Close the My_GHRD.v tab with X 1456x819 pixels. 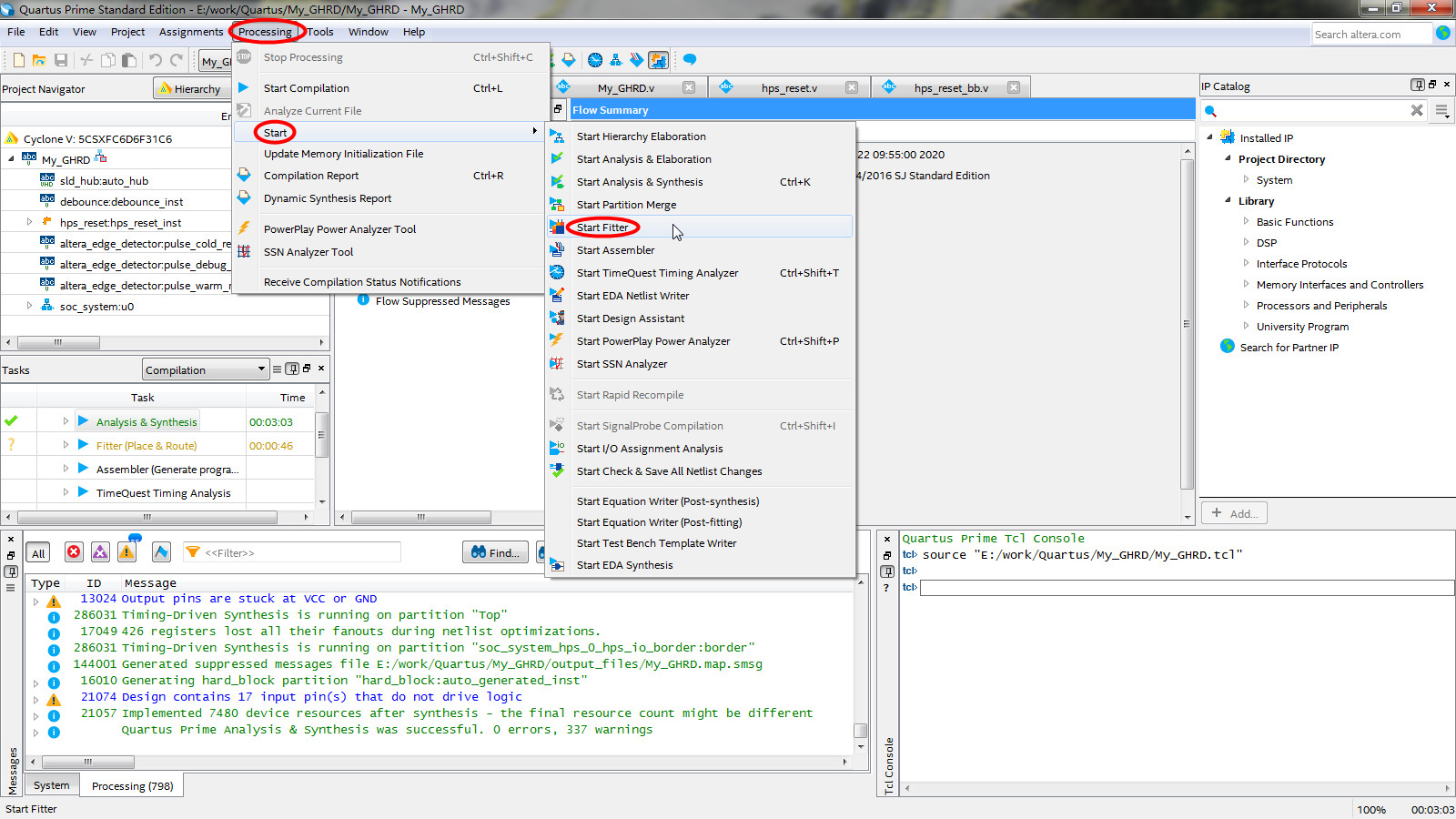click(689, 87)
